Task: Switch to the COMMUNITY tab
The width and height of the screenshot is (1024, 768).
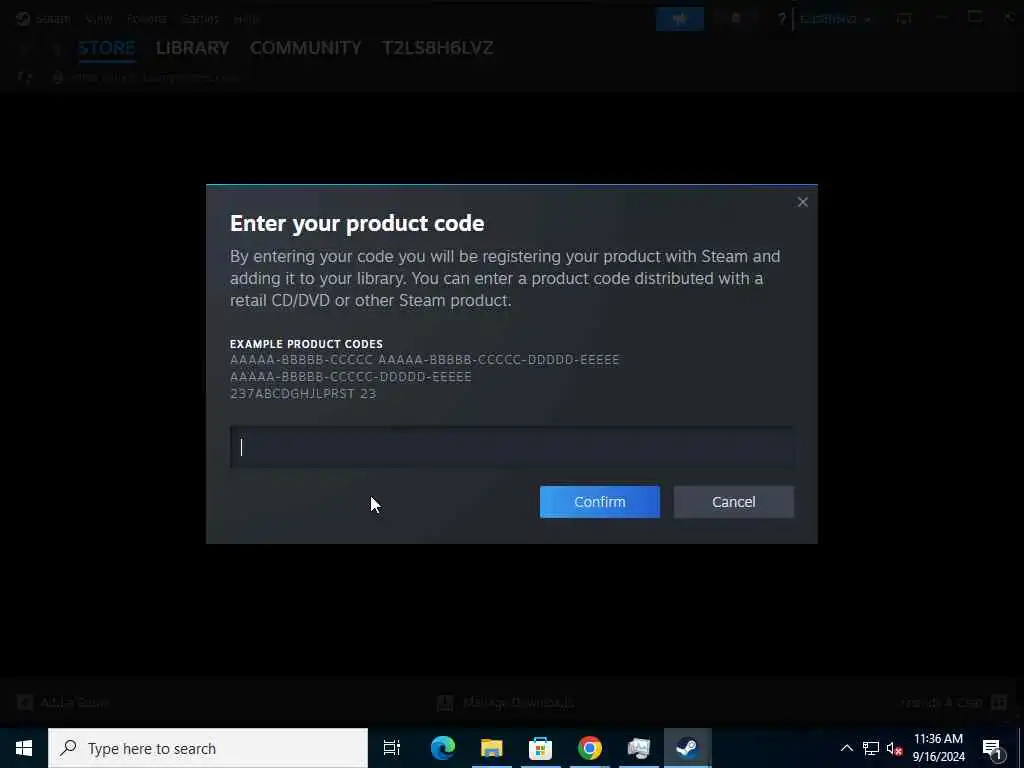Action: tap(306, 48)
